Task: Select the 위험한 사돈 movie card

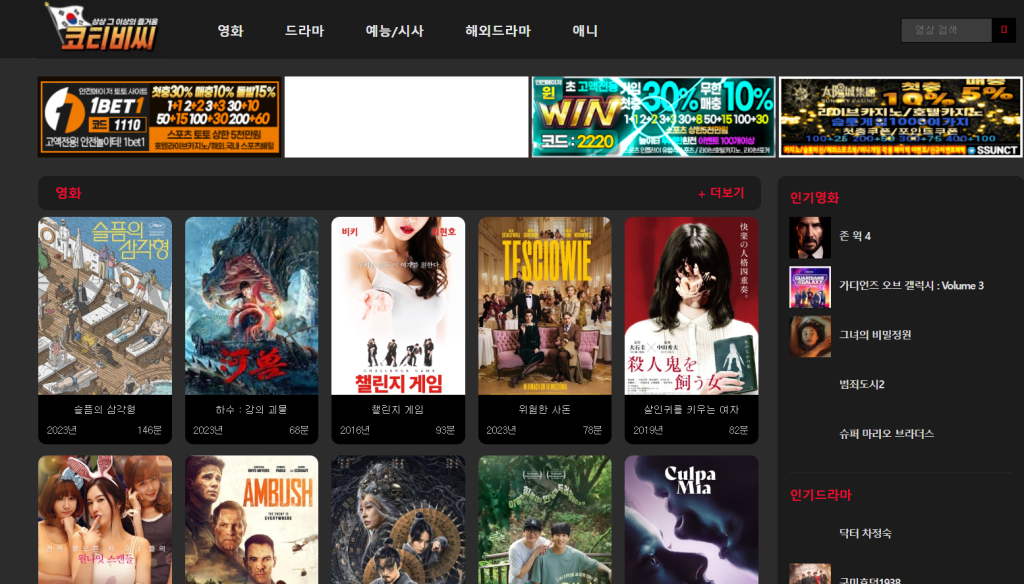Action: click(x=545, y=331)
